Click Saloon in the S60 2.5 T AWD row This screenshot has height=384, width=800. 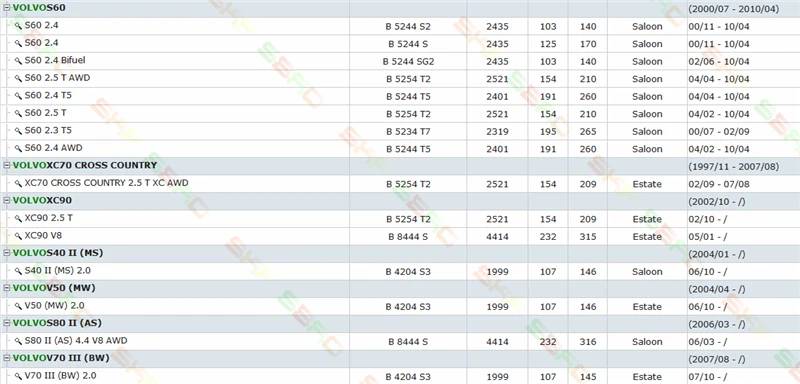(x=647, y=79)
